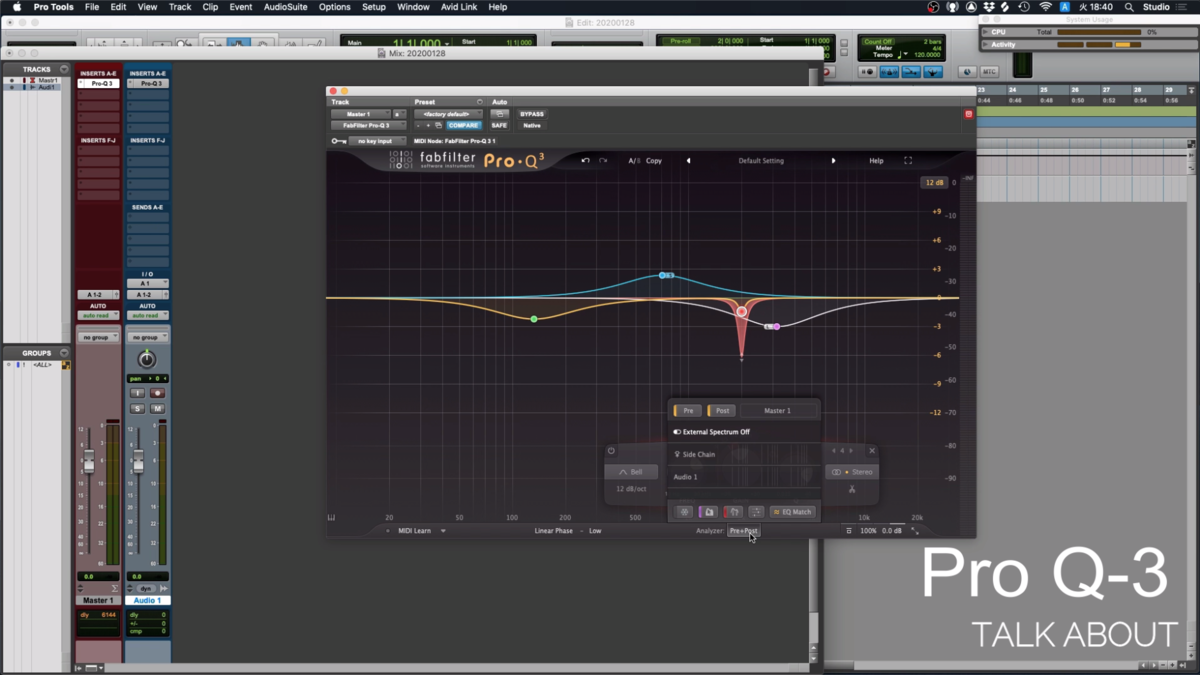This screenshot has height=675, width=1200.
Task: Click the Audio 1 volume fader
Action: [138, 462]
